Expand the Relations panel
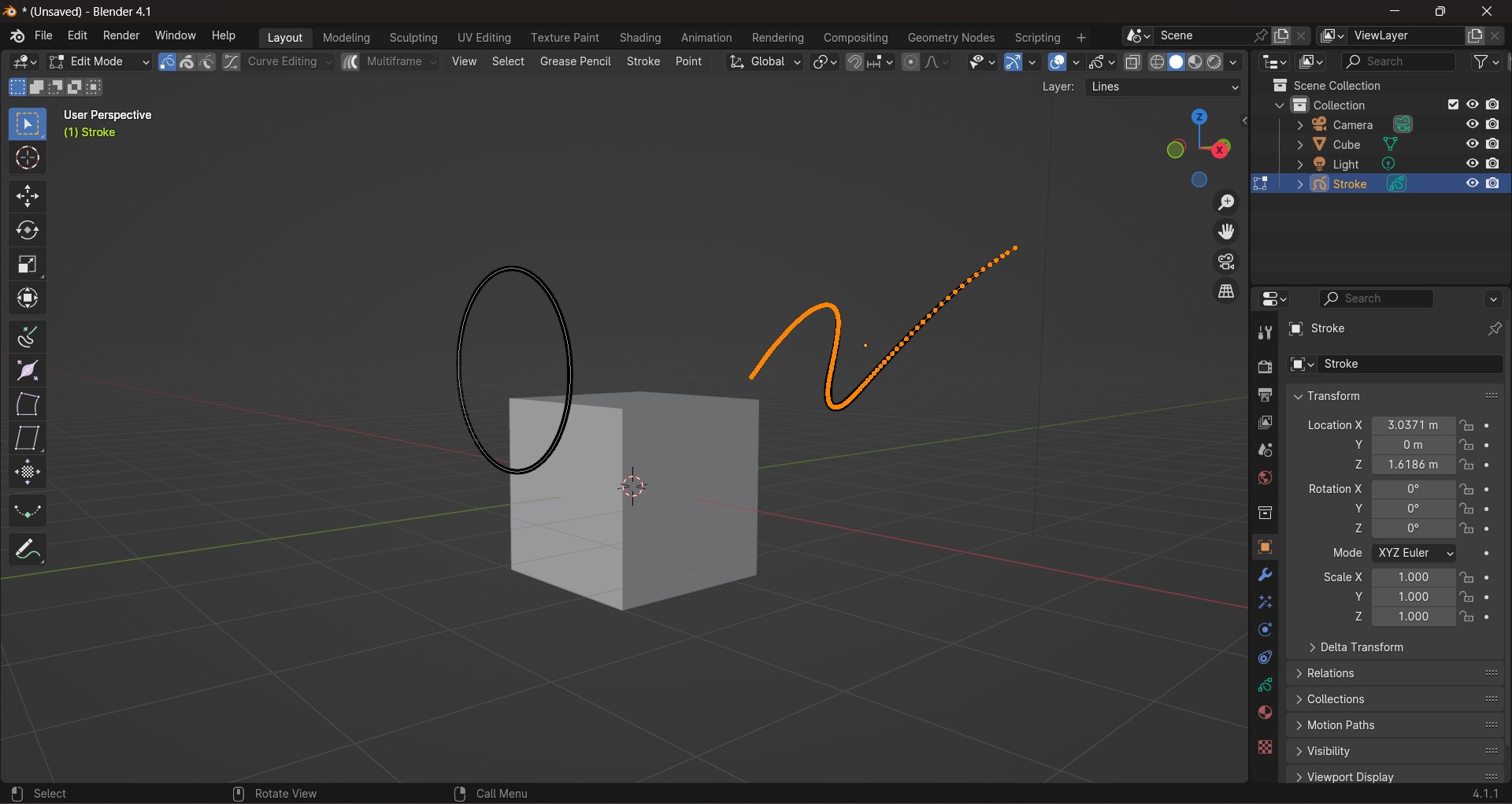Image resolution: width=1512 pixels, height=804 pixels. [x=1395, y=673]
